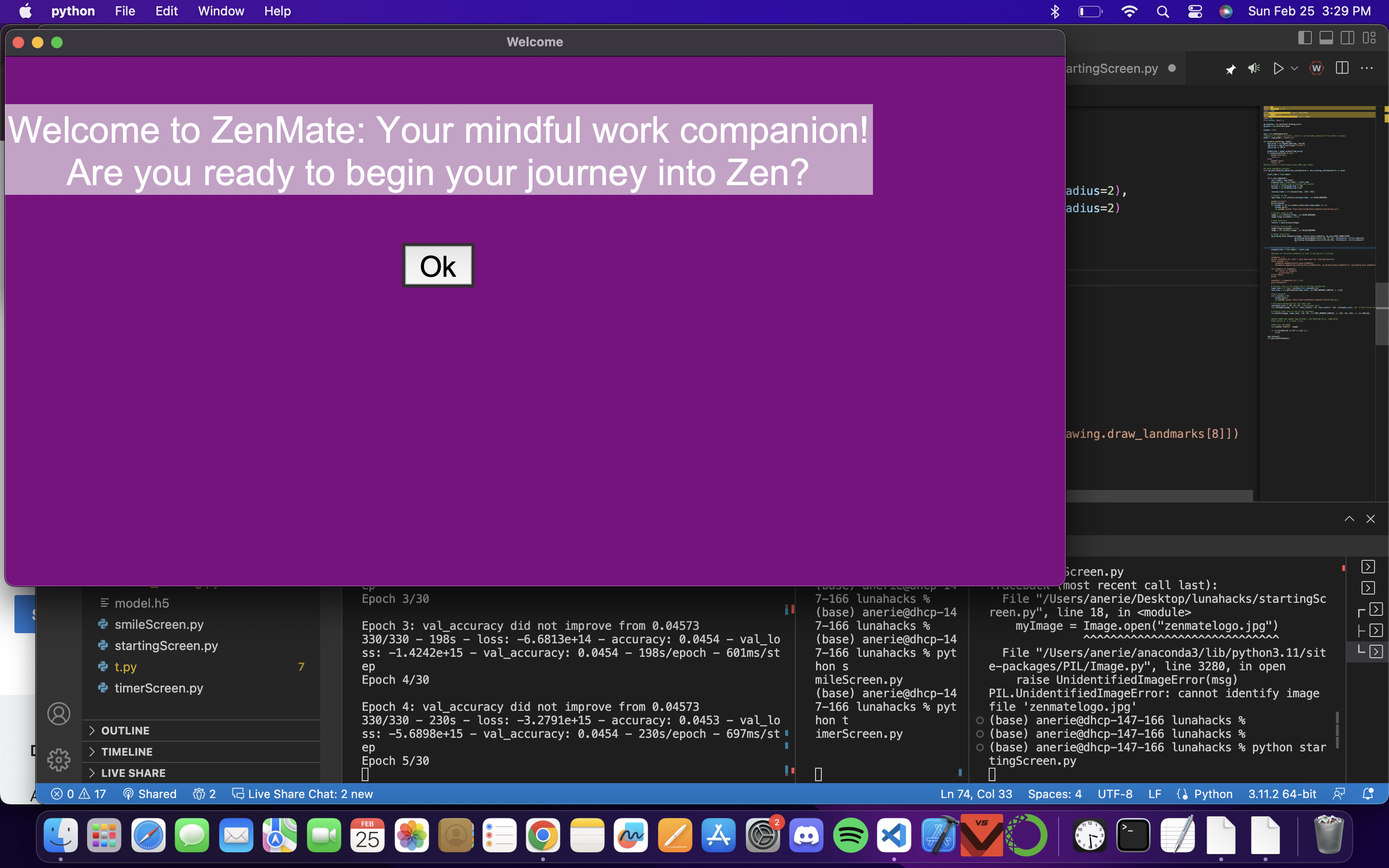Close the terminal panel with X
Screen dimensions: 1389x868
[1371, 519]
